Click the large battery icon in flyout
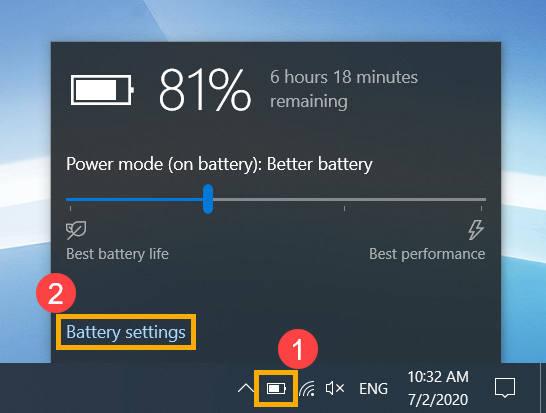This screenshot has width=546, height=413. click(x=102, y=90)
